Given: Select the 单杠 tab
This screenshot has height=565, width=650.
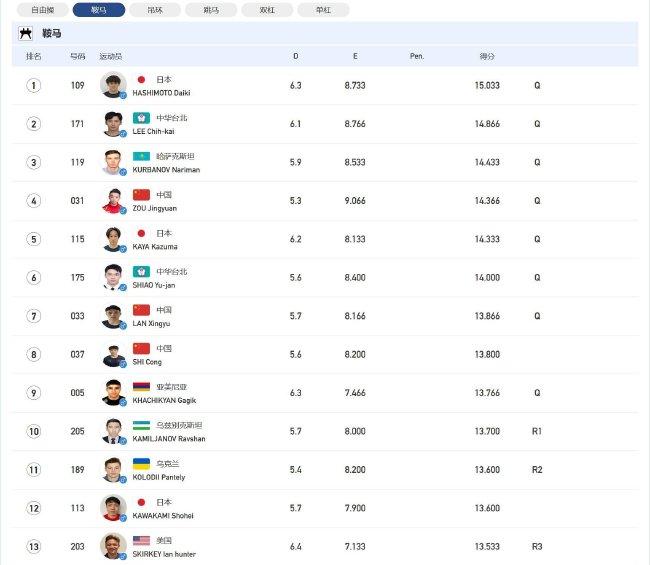Looking at the screenshot, I should click(323, 10).
